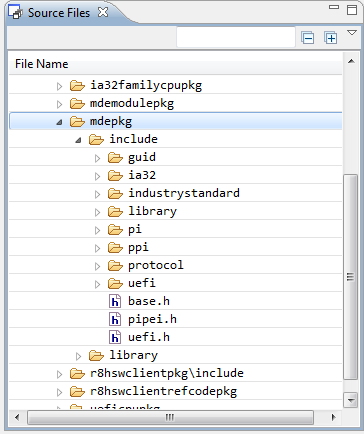Select the industrystandard row label
This screenshot has height=434, width=364.
[184, 193]
